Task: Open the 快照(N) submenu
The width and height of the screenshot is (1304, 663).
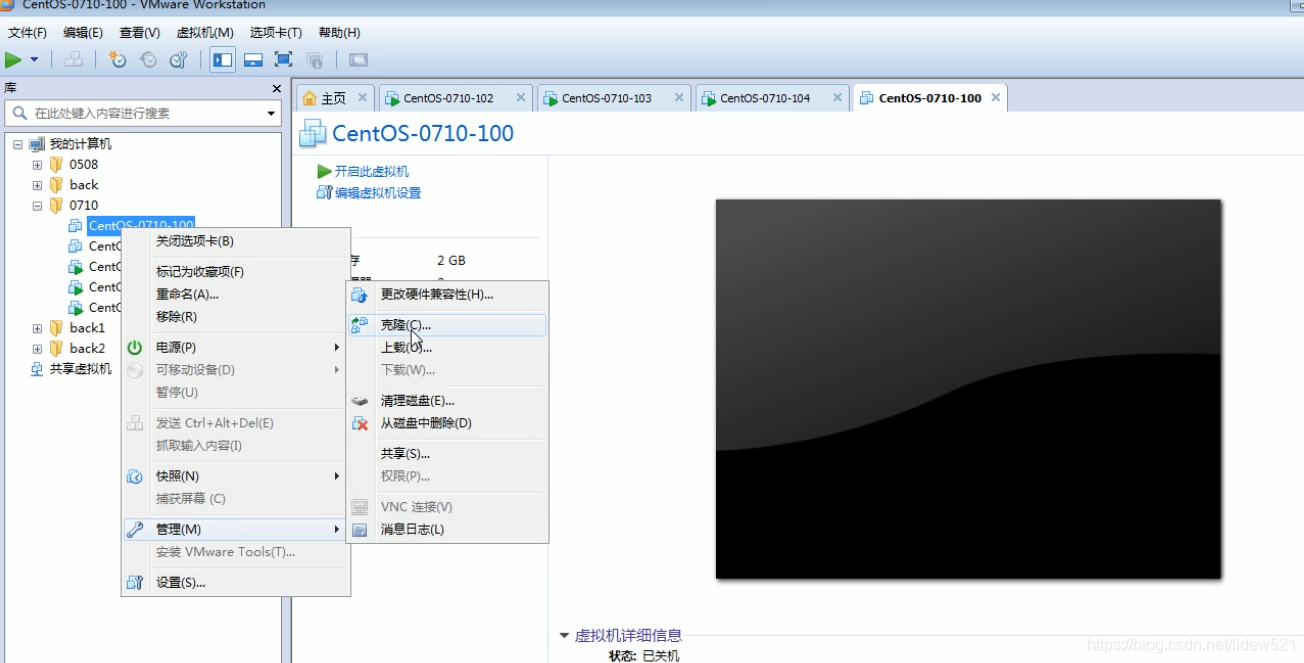Action: (x=236, y=476)
